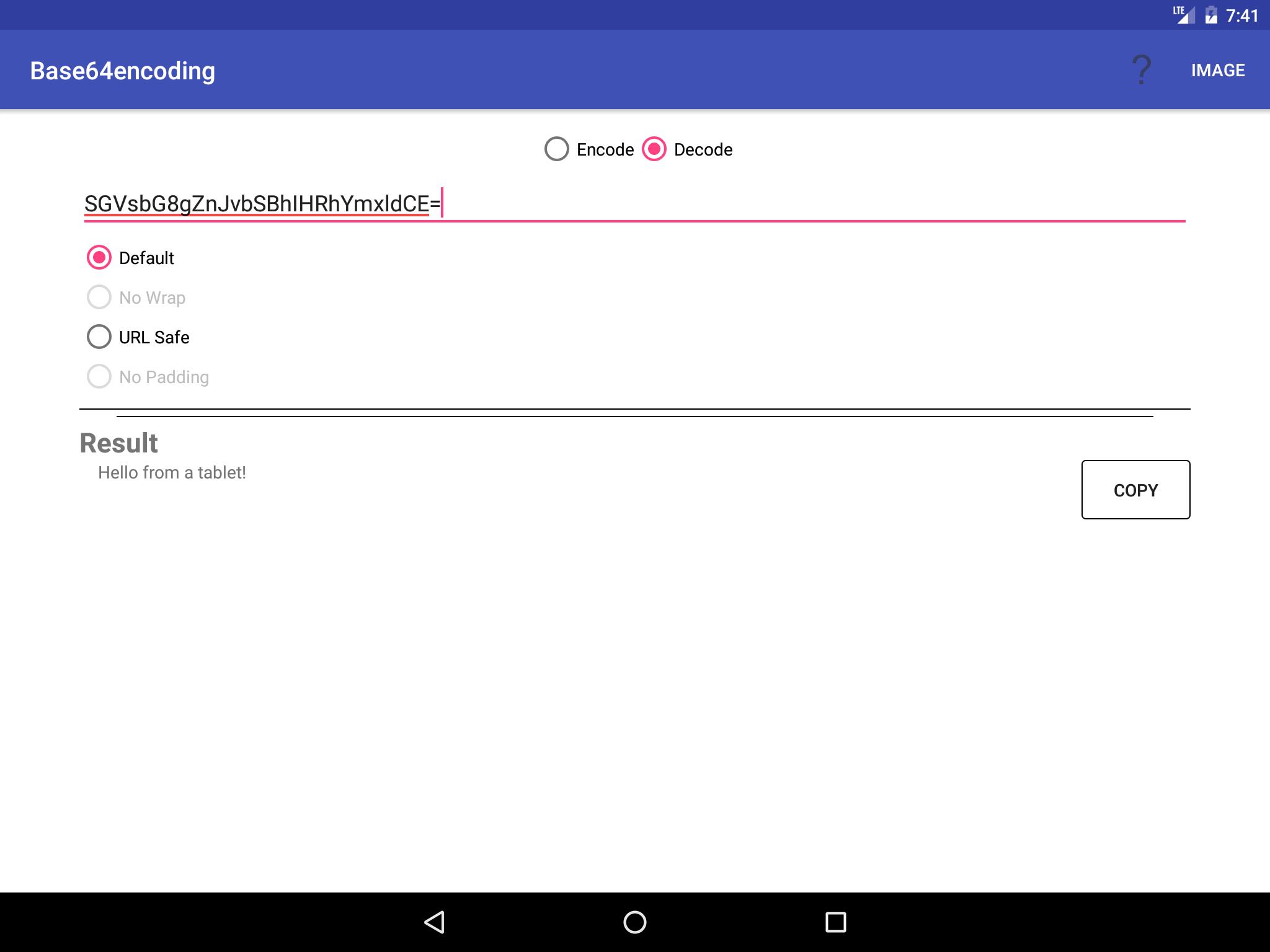The height and width of the screenshot is (952, 1270).
Task: Click the decoded result text area
Action: tap(172, 472)
